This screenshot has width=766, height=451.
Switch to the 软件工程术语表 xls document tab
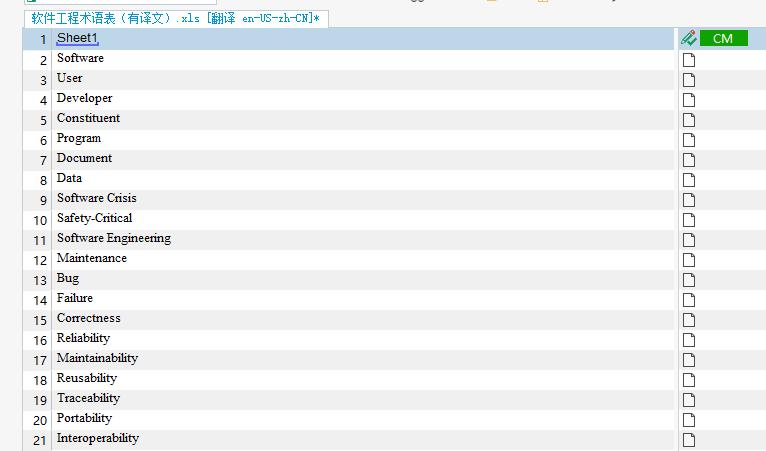(x=175, y=18)
